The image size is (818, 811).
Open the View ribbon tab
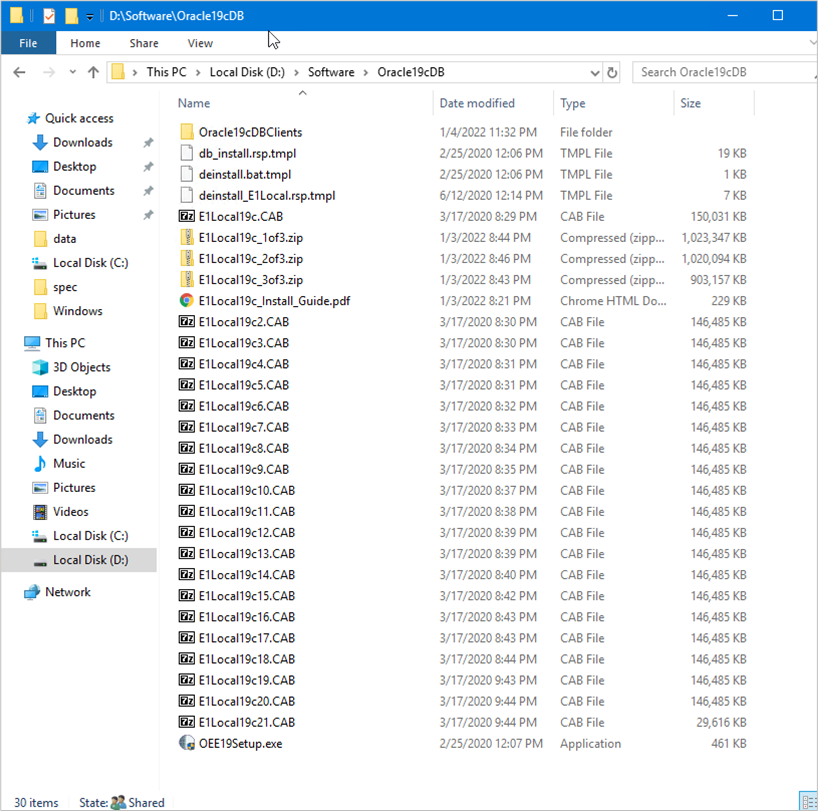(200, 43)
